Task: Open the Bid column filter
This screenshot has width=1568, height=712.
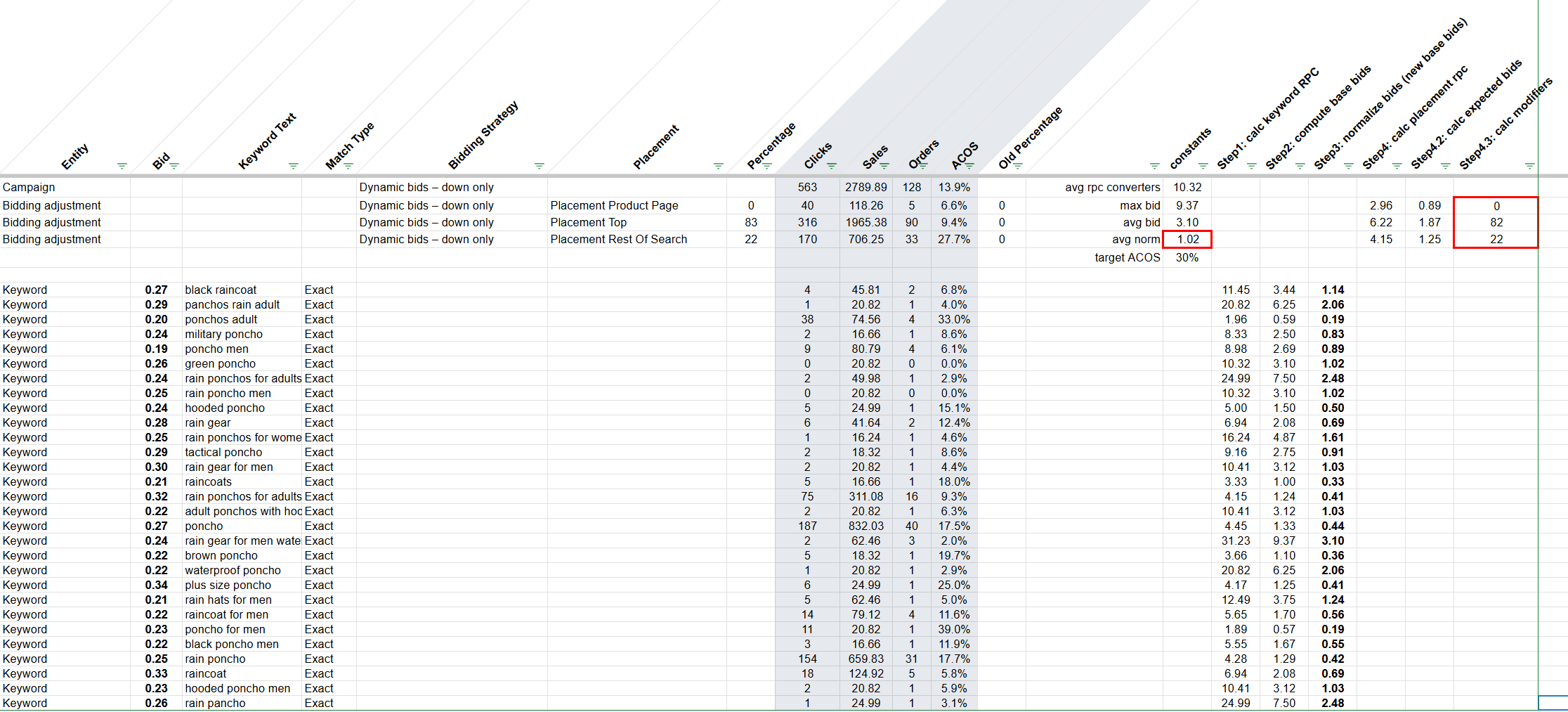Action: tap(174, 166)
